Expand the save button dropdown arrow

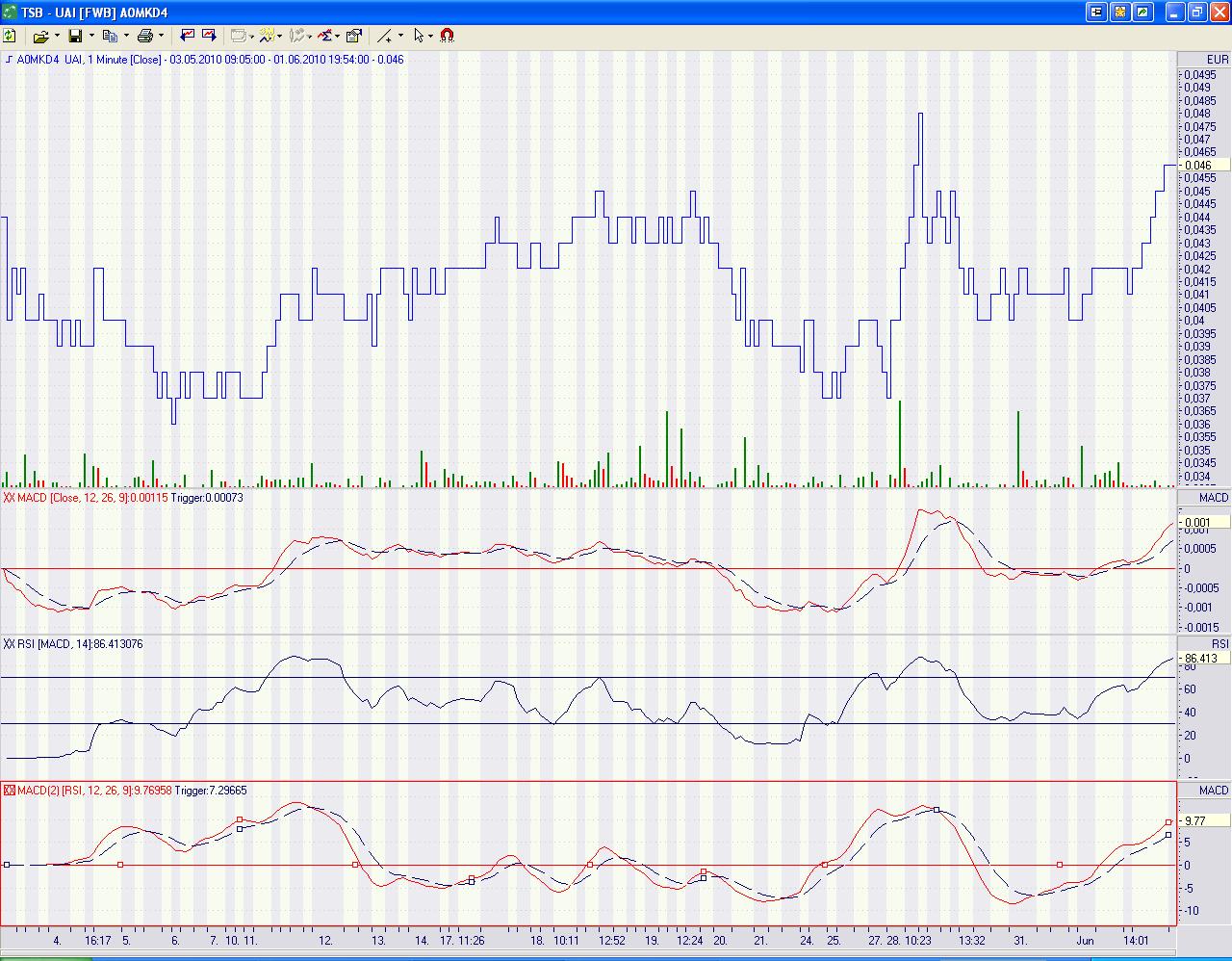tap(91, 36)
